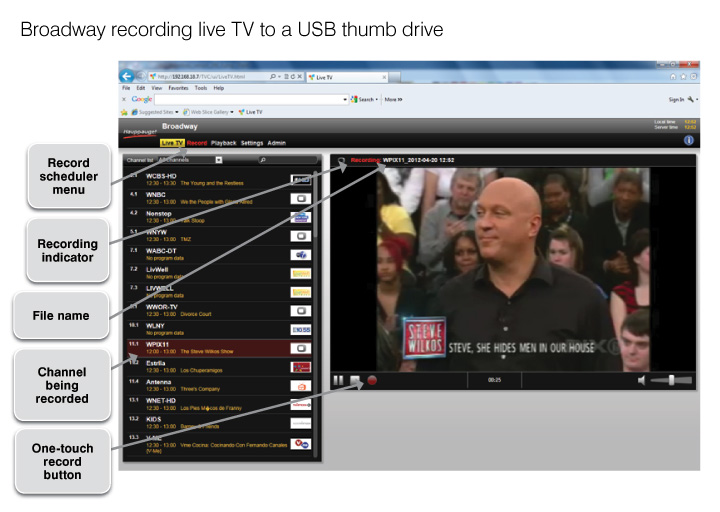Open the Record scheduler tab
Screen dimensions: 720x512
196,143
